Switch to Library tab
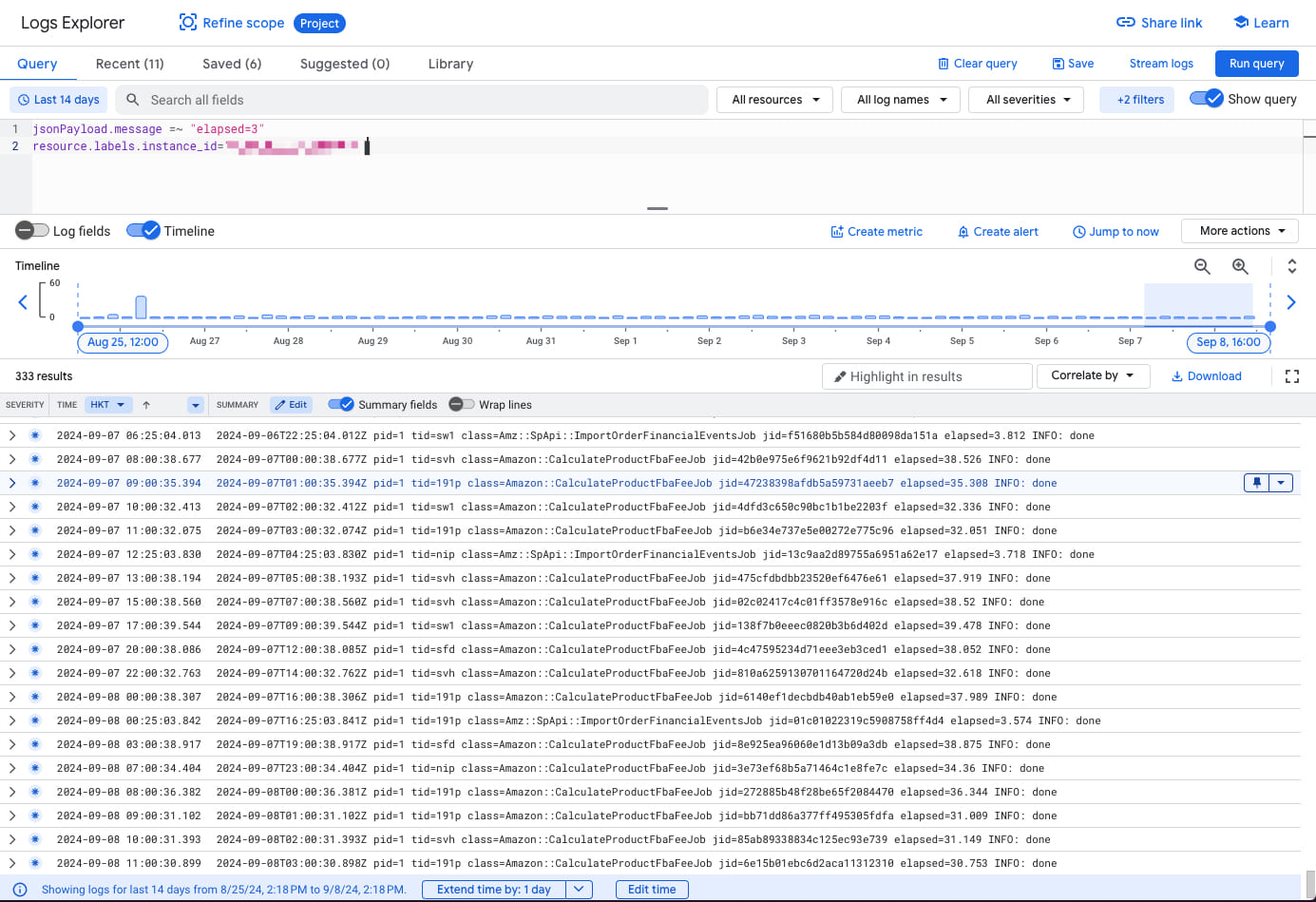 pos(450,64)
